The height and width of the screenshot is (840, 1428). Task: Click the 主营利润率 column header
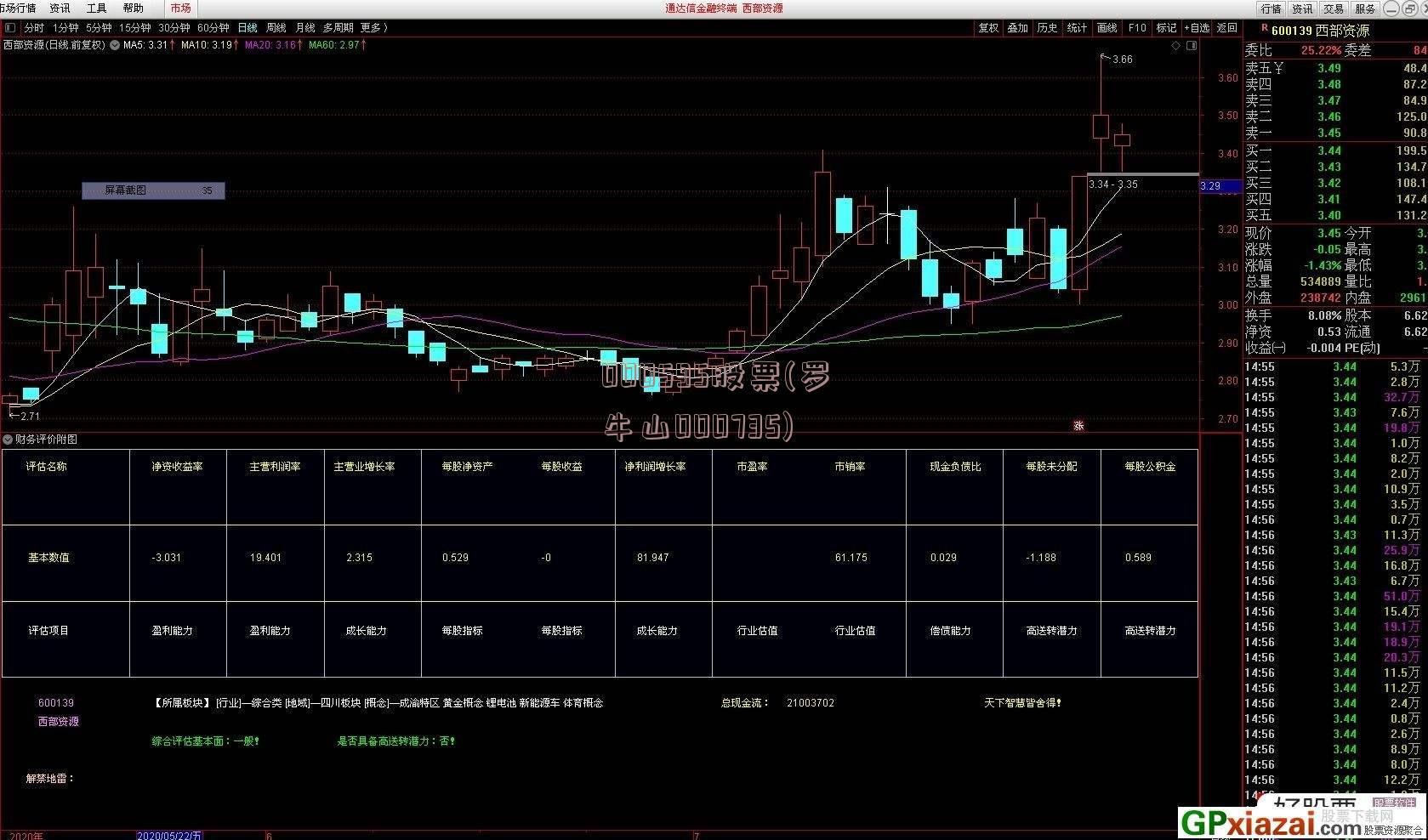pyautogui.click(x=275, y=467)
